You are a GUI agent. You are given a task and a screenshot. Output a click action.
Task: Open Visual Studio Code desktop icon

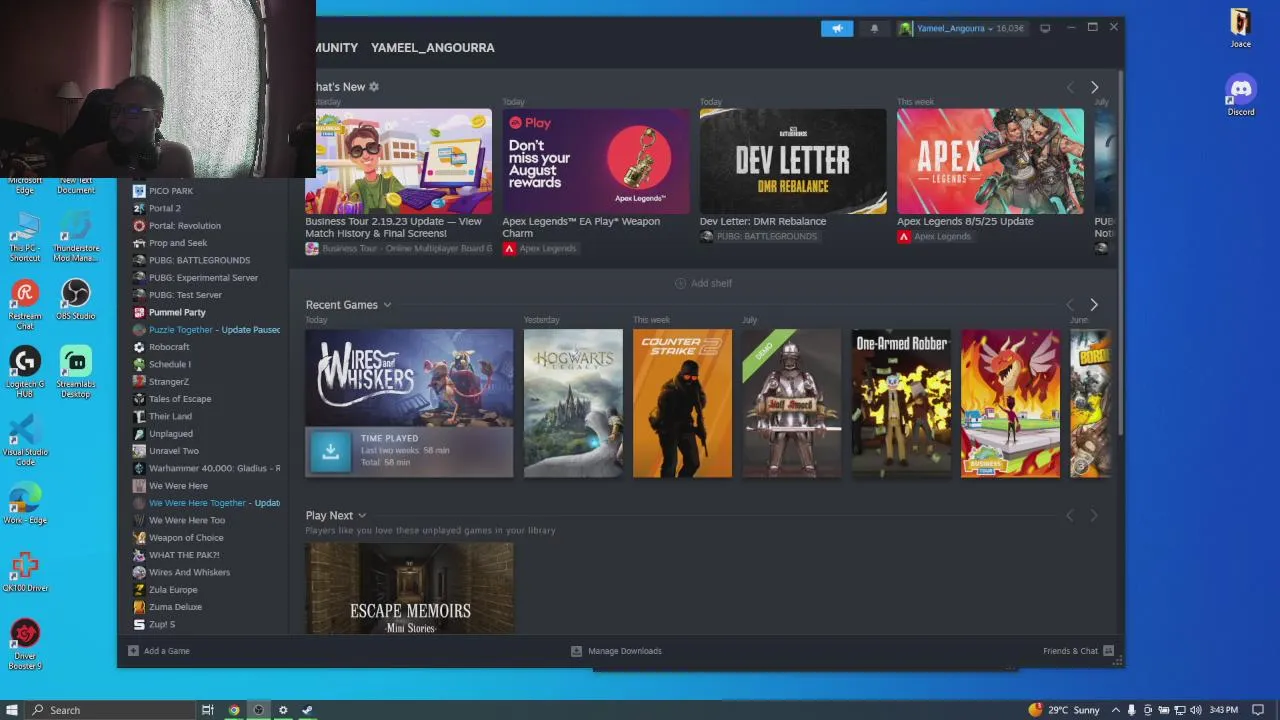[x=25, y=440]
